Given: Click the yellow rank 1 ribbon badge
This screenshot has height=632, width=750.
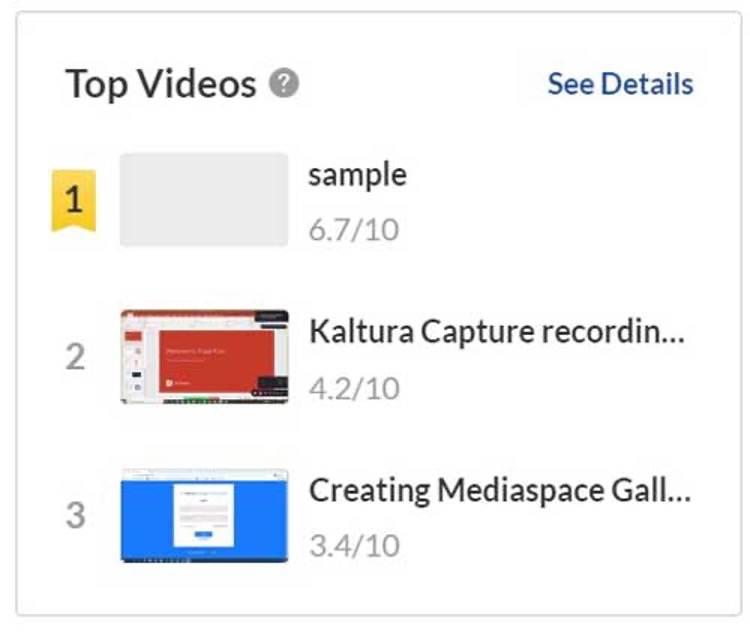Looking at the screenshot, I should click(73, 200).
